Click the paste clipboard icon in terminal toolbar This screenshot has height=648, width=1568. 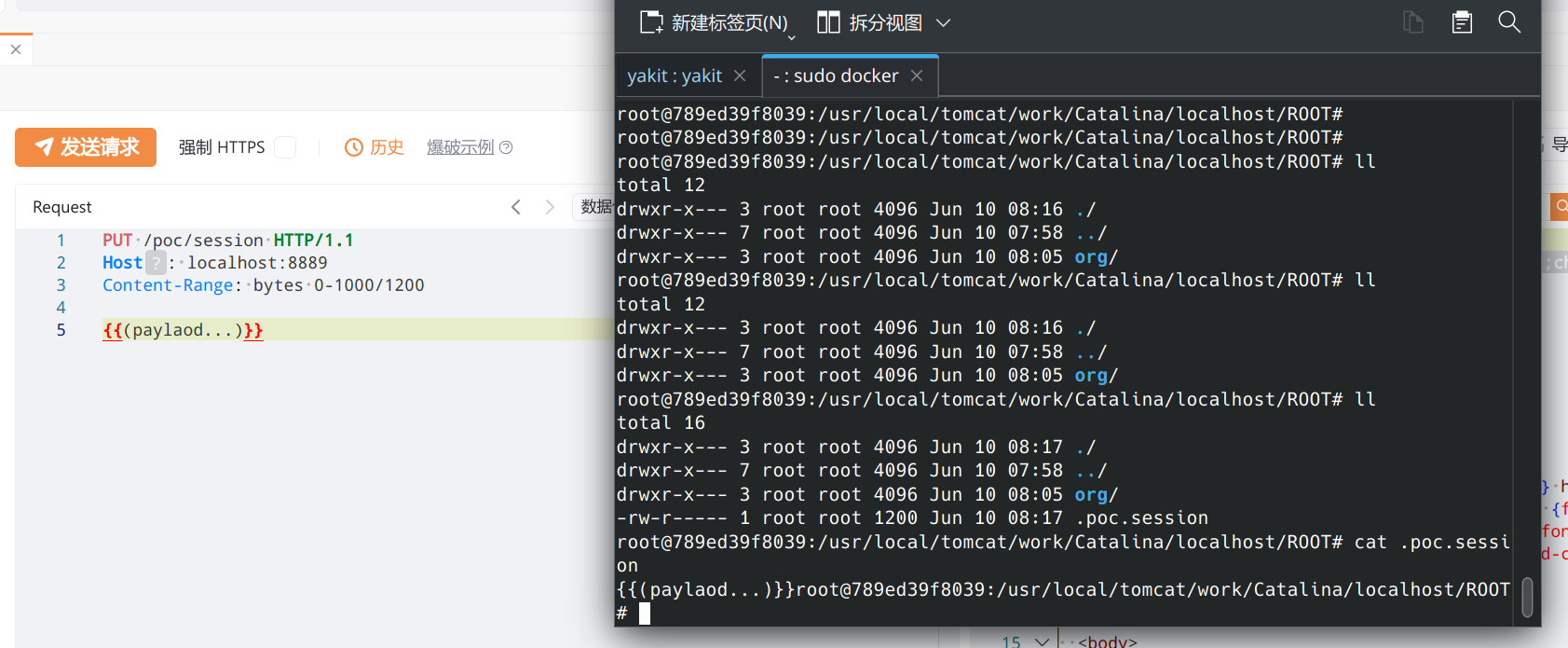tap(1462, 22)
